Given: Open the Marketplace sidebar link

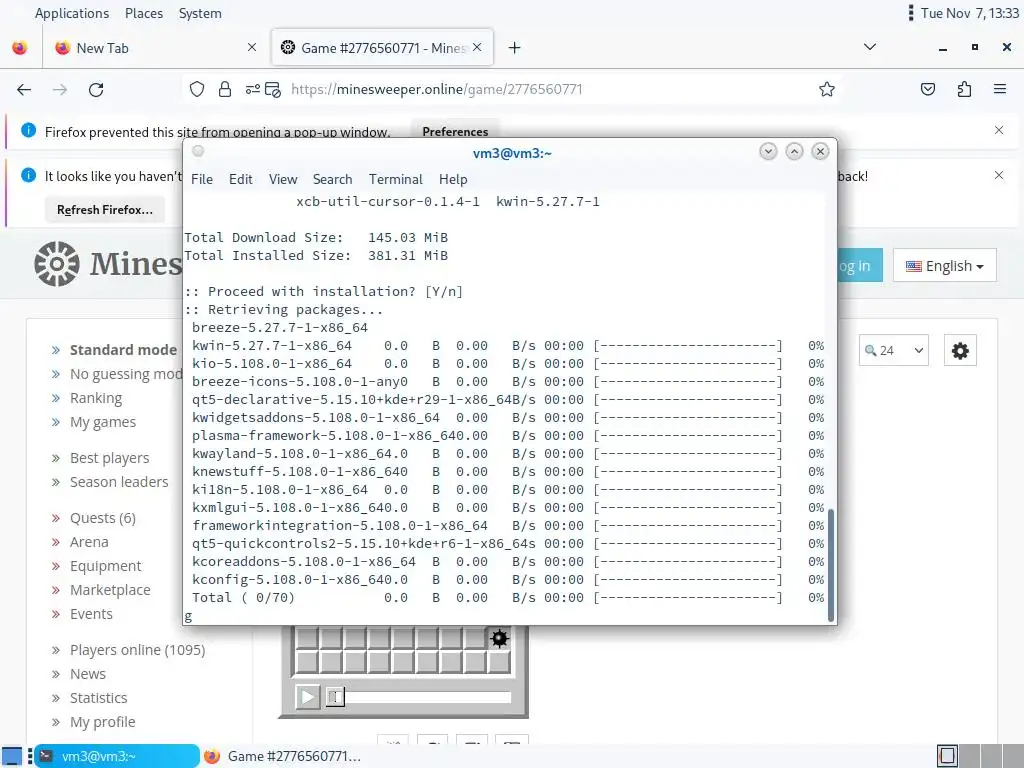Looking at the screenshot, I should point(110,590).
